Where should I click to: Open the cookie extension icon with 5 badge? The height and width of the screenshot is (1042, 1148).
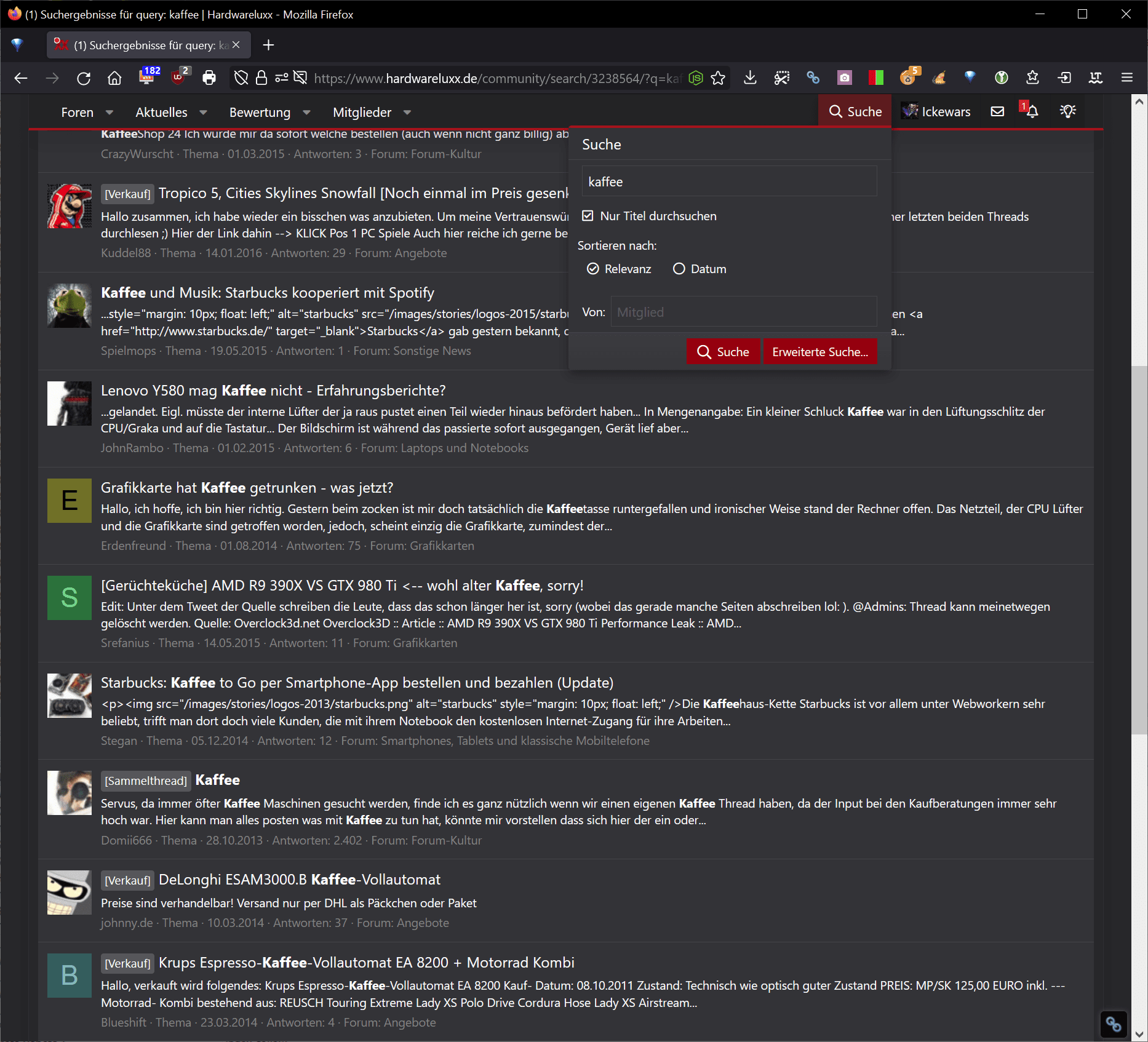(x=909, y=77)
